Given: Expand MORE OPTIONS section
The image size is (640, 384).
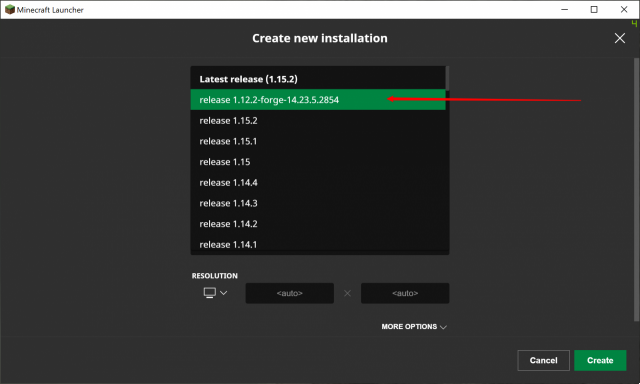Looking at the screenshot, I should click(x=414, y=327).
